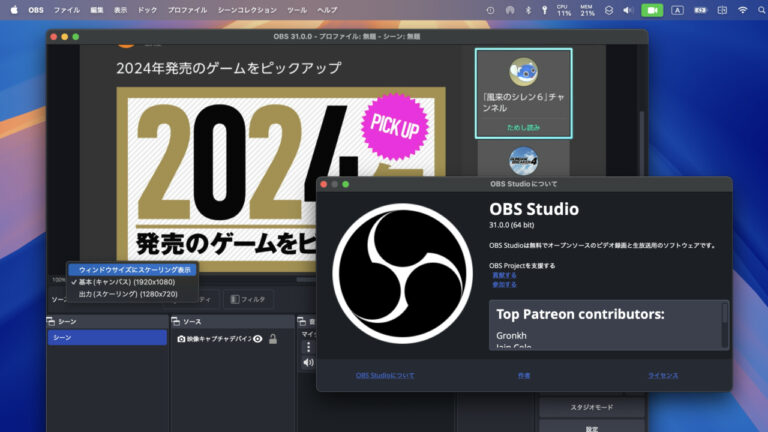Click the speaker mute icon in the audio mixer

coord(308,362)
